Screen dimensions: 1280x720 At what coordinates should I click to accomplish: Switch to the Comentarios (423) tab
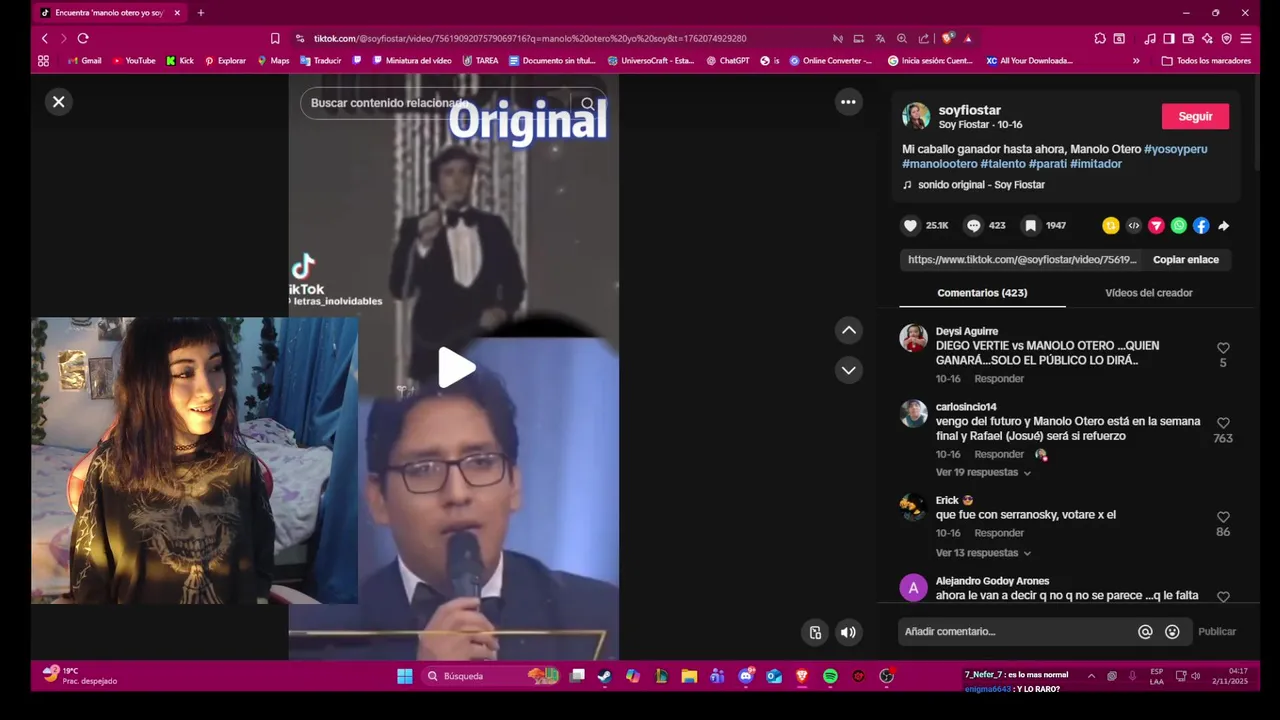[x=982, y=293]
